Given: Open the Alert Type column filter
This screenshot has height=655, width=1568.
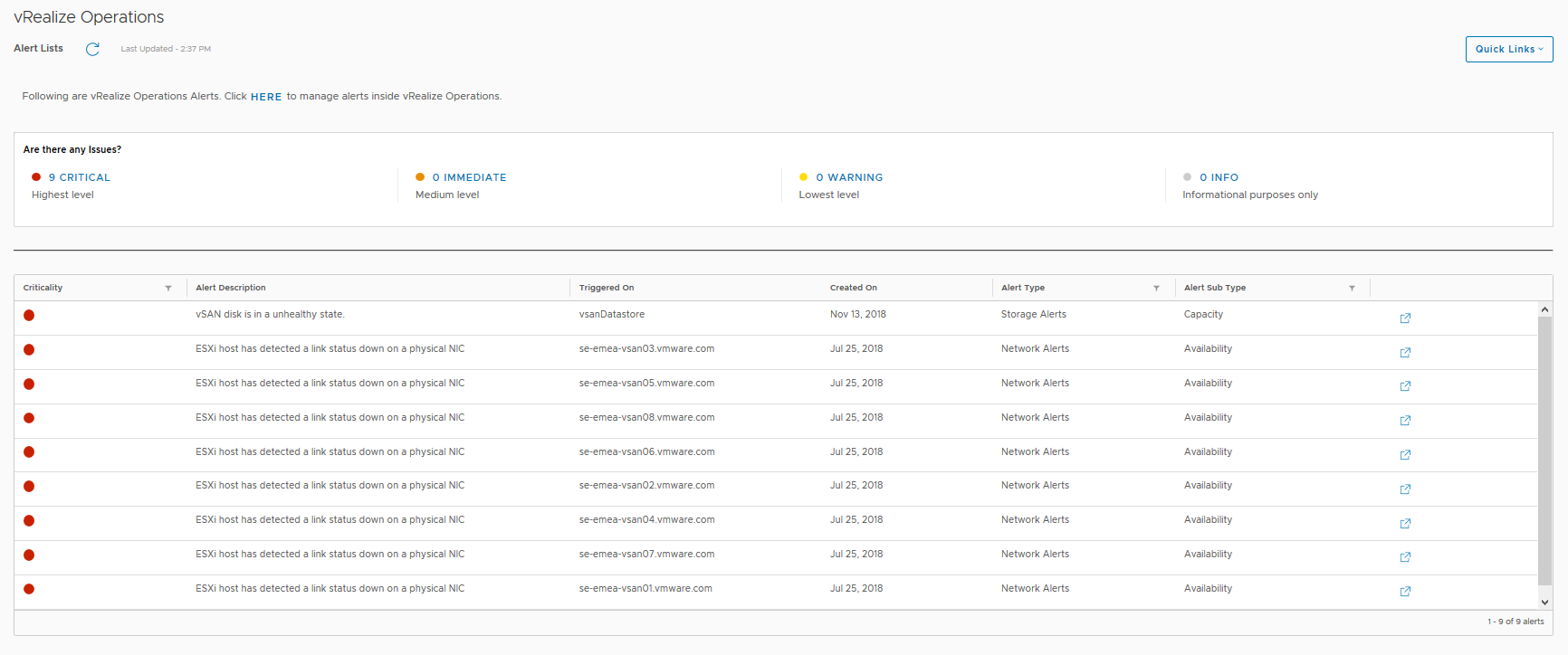Looking at the screenshot, I should coord(1156,288).
